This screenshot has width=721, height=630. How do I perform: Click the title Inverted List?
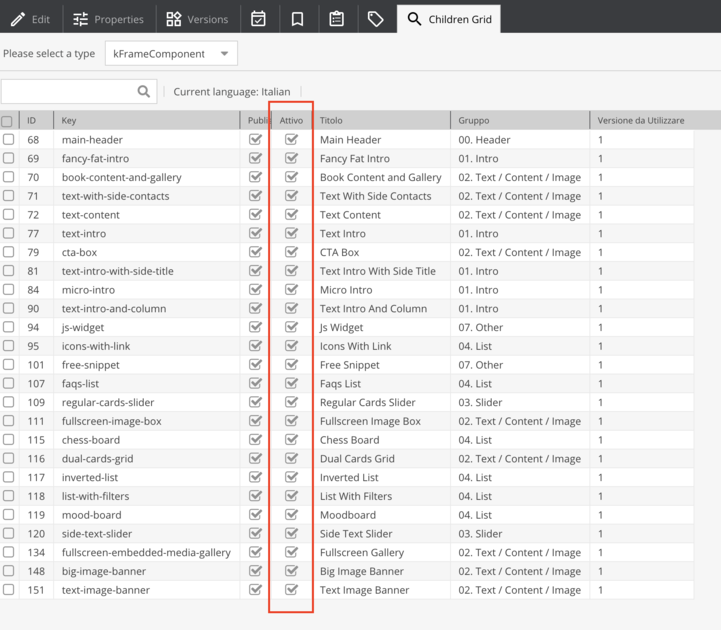349,477
